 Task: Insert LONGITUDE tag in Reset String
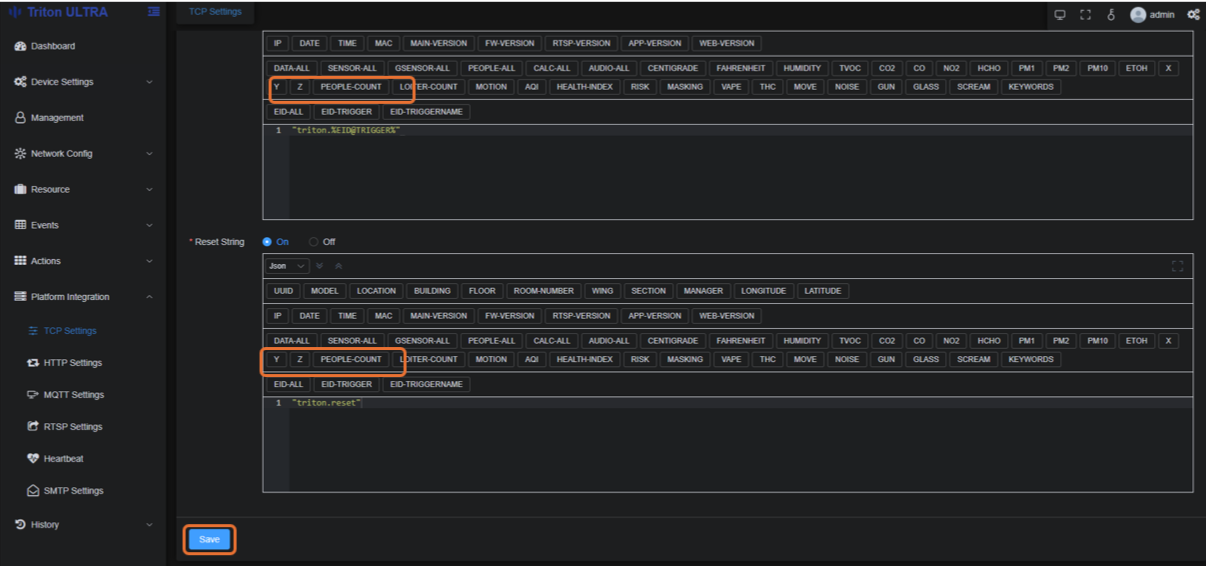764,291
